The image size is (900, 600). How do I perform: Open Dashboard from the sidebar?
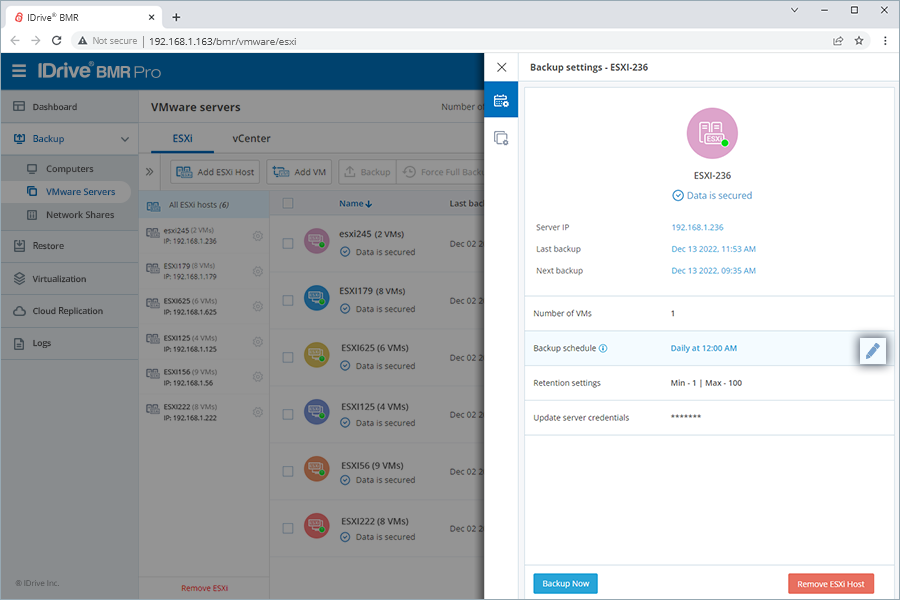point(69,107)
